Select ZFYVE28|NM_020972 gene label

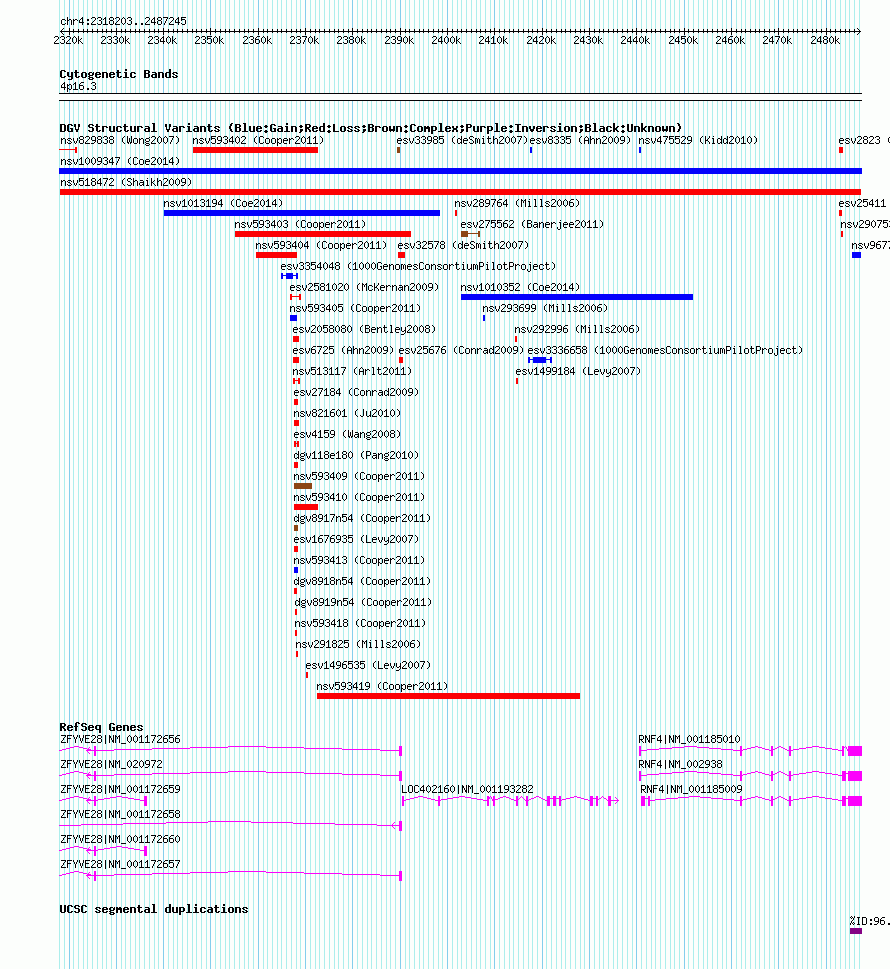pos(111,764)
